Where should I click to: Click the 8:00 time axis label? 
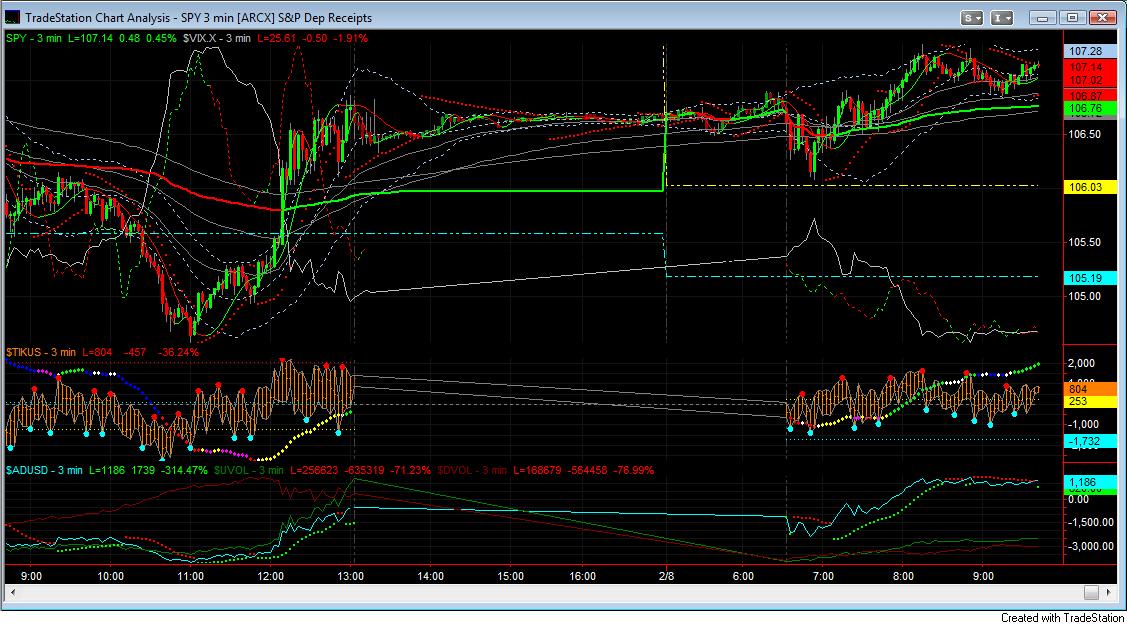pos(903,576)
